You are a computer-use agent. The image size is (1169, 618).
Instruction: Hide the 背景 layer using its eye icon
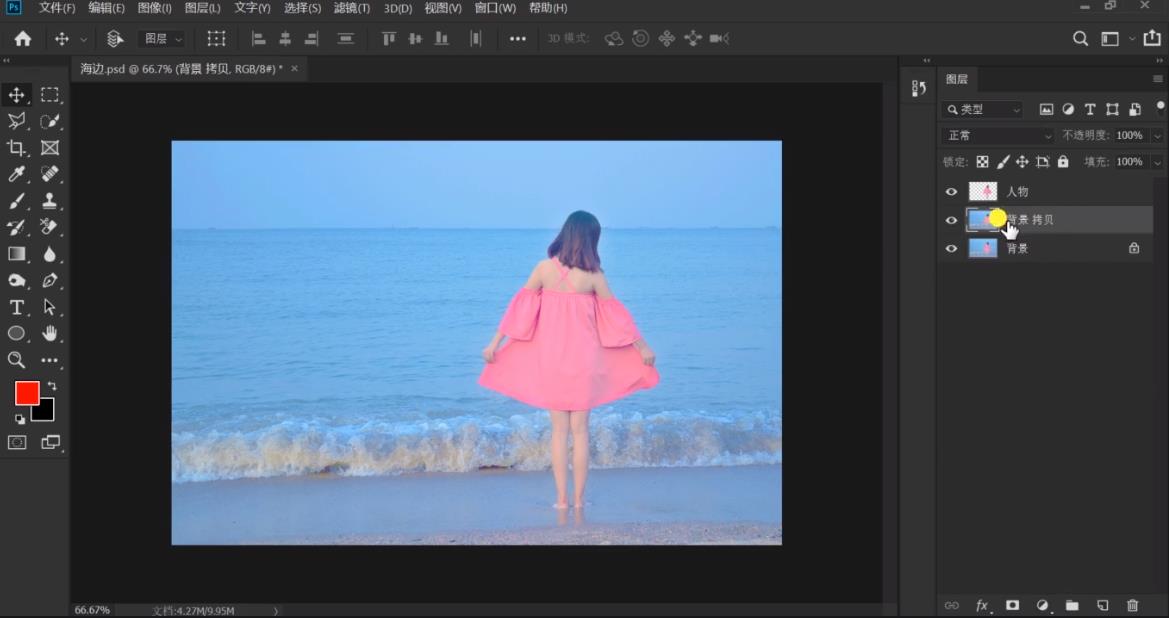click(951, 248)
